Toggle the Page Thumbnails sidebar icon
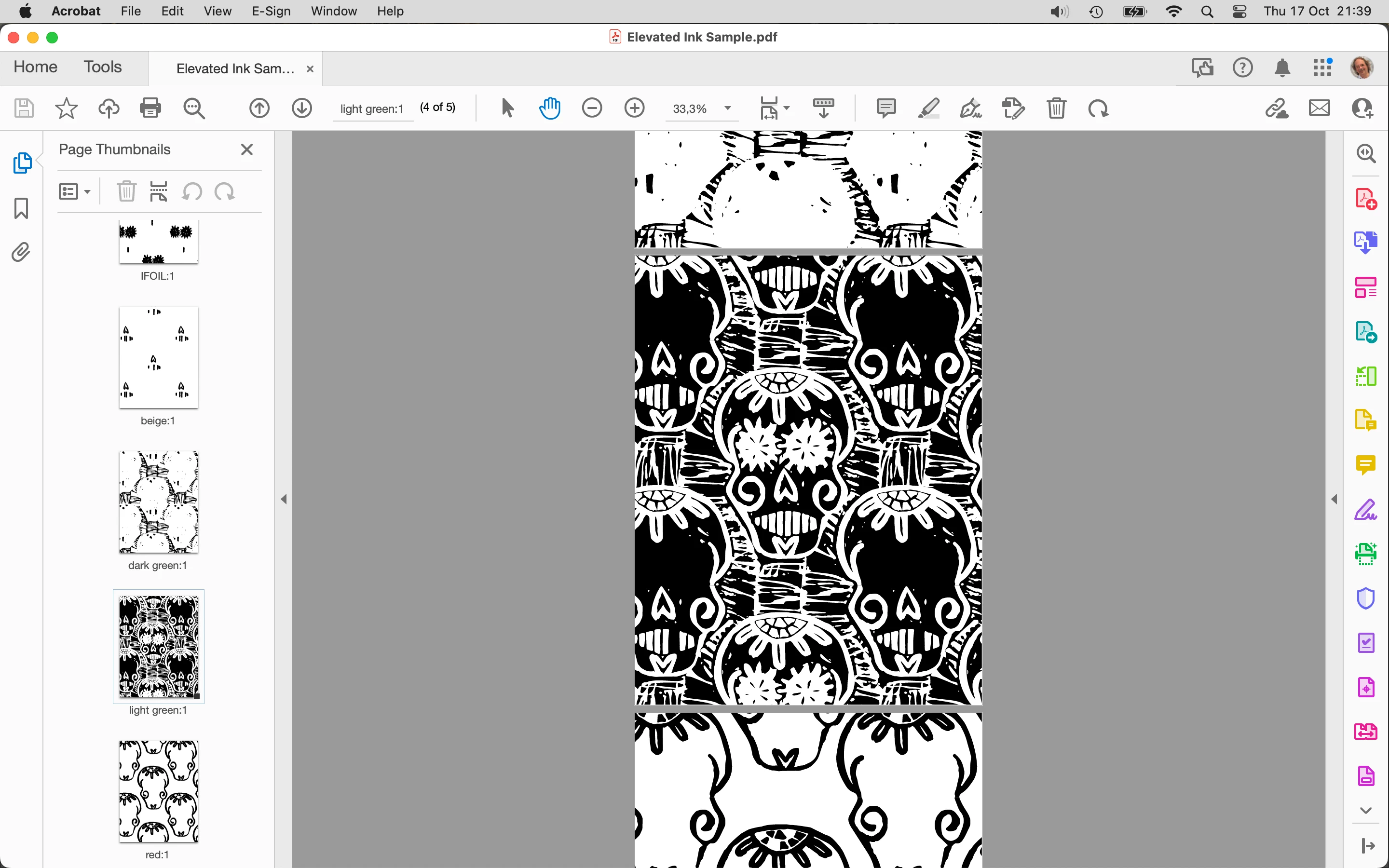This screenshot has height=868, width=1389. [22, 163]
